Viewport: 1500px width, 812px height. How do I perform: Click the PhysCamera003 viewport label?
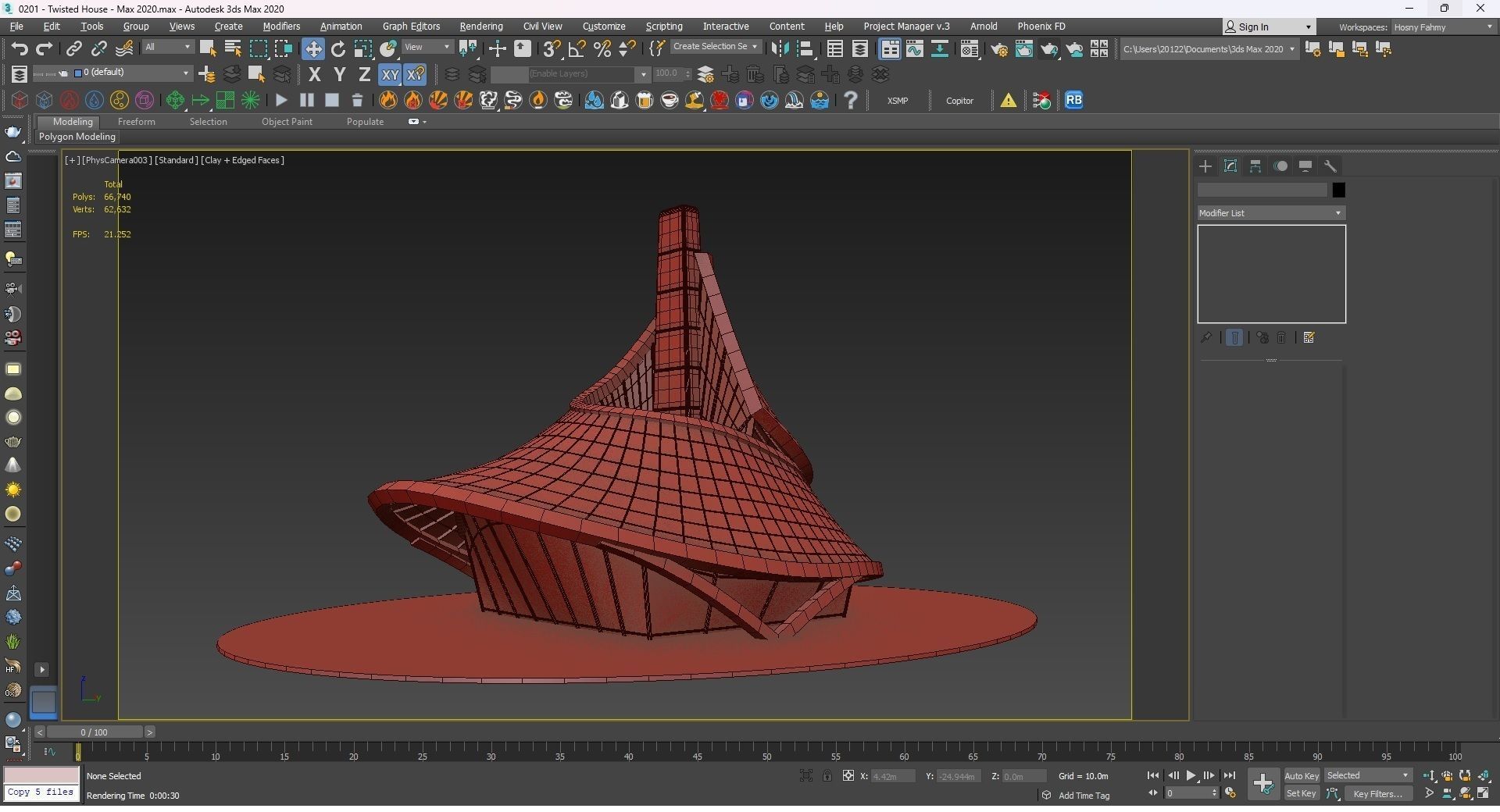coord(116,160)
